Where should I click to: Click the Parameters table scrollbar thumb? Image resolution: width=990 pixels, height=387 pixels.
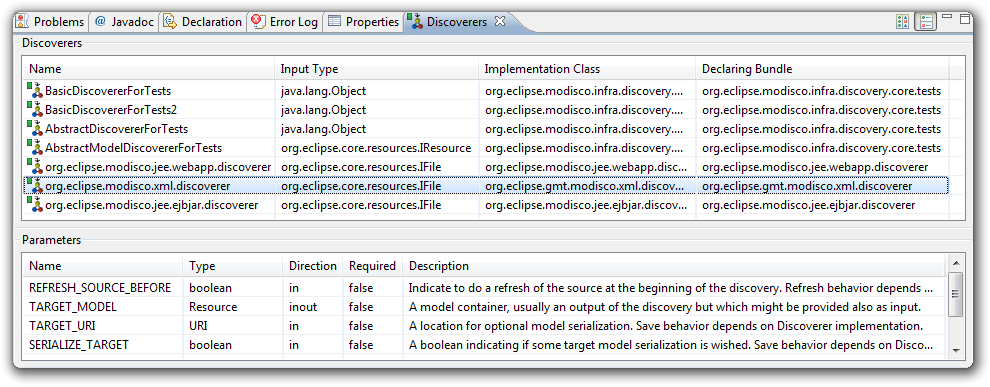(x=955, y=294)
